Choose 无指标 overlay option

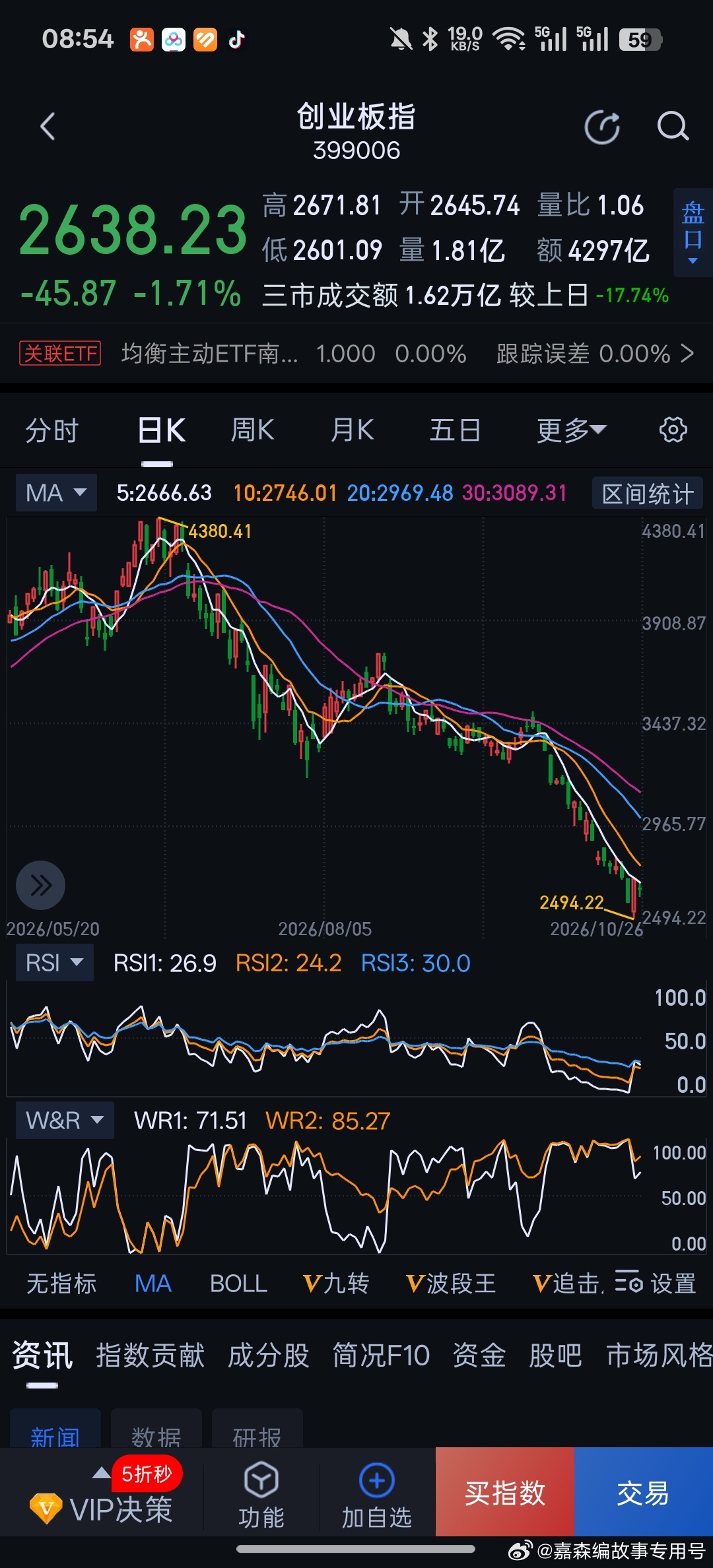[61, 1284]
